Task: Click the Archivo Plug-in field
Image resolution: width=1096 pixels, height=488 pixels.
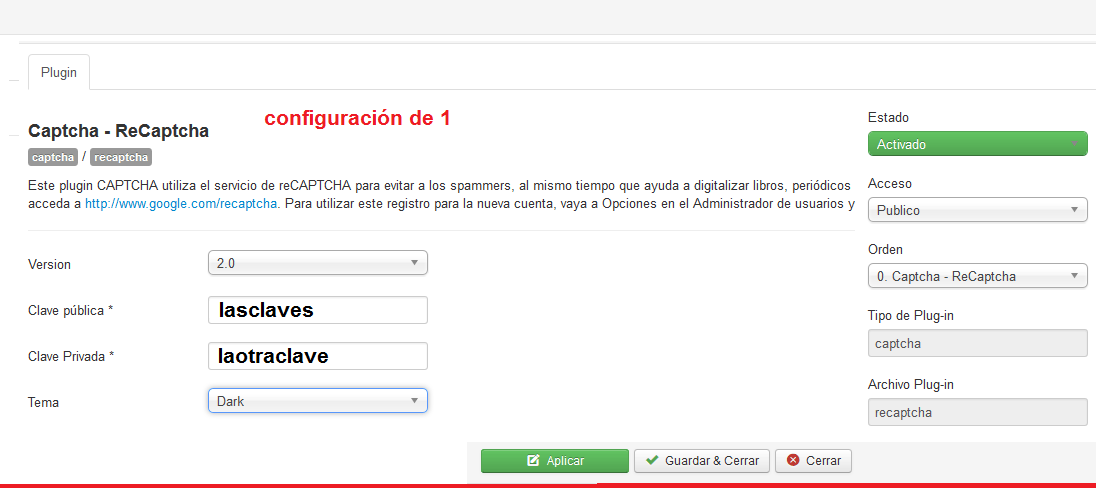Action: coord(977,412)
